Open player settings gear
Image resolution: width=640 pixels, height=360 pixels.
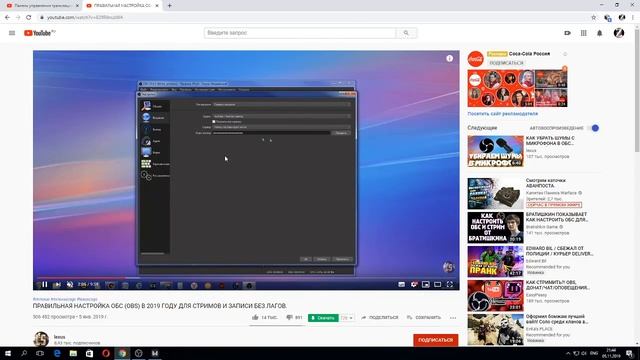pos(414,284)
